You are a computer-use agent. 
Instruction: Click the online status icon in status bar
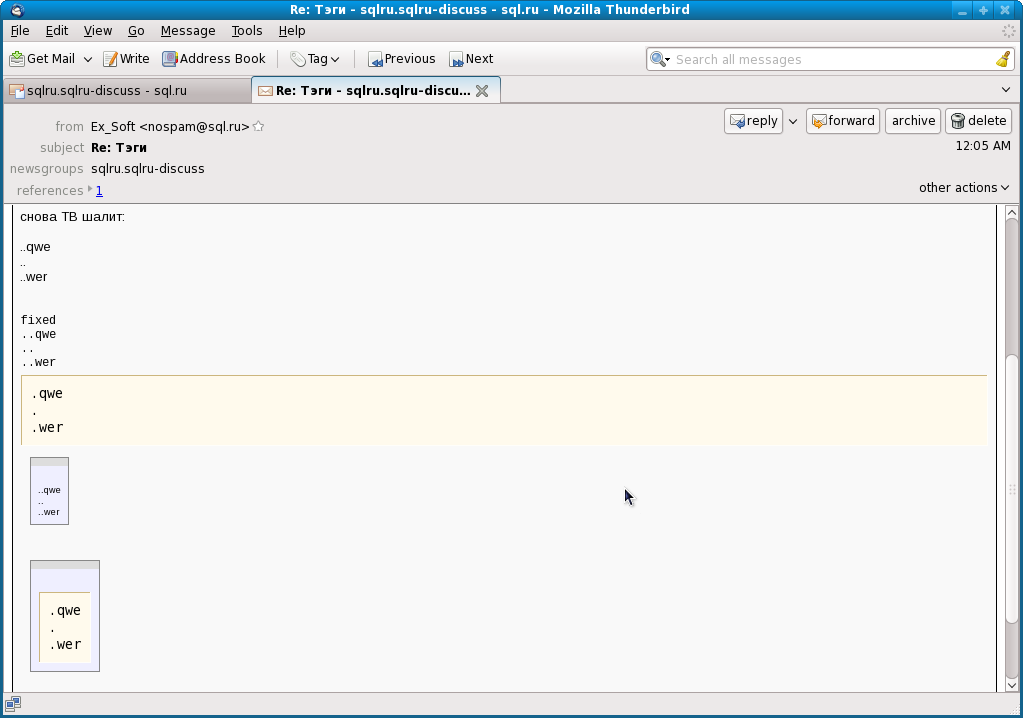[13, 704]
